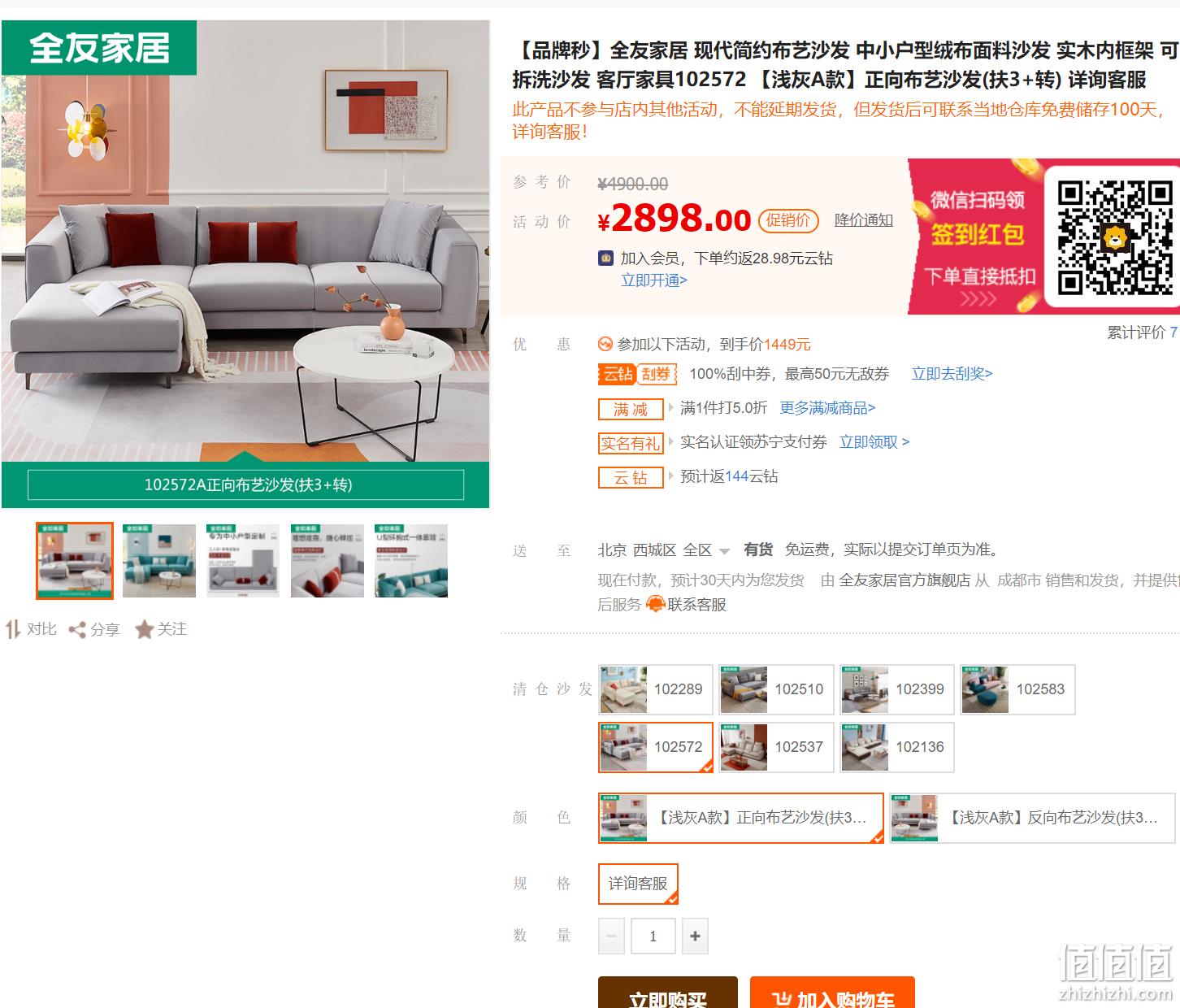
Task: Click the member crown icon beside 加入会员
Action: [x=605, y=259]
